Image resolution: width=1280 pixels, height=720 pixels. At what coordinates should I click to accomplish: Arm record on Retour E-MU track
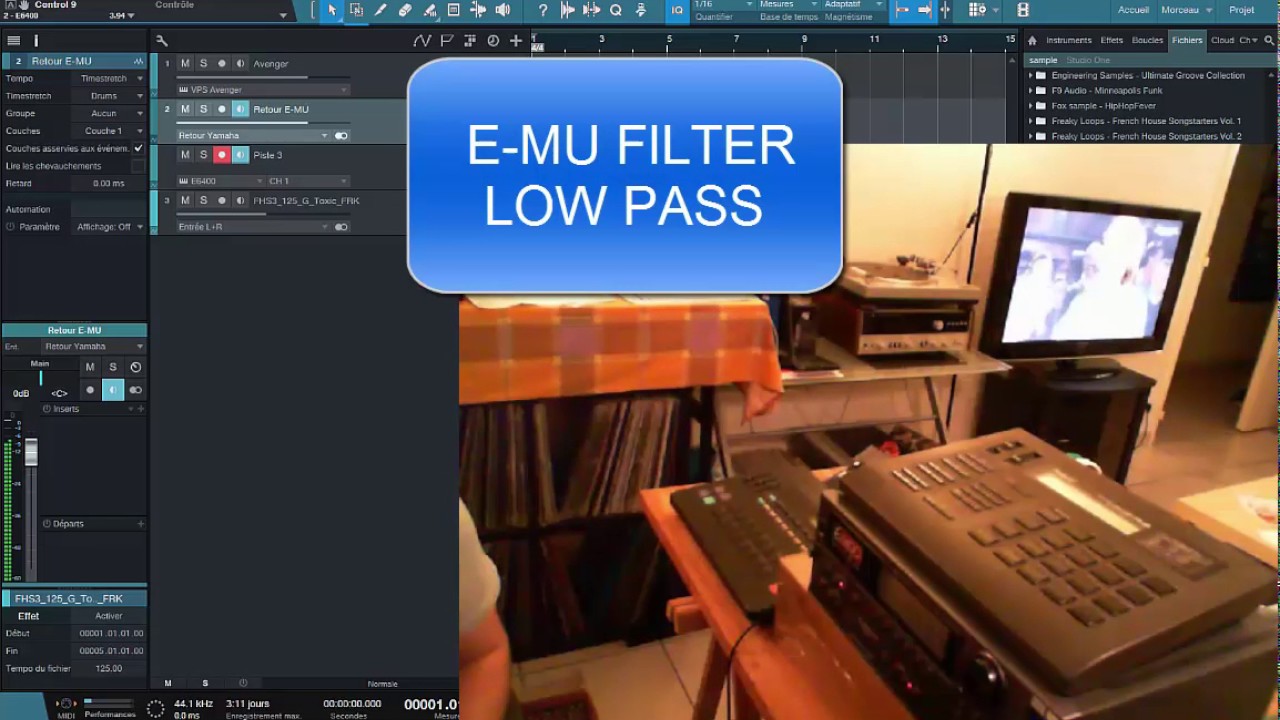pyautogui.click(x=222, y=110)
